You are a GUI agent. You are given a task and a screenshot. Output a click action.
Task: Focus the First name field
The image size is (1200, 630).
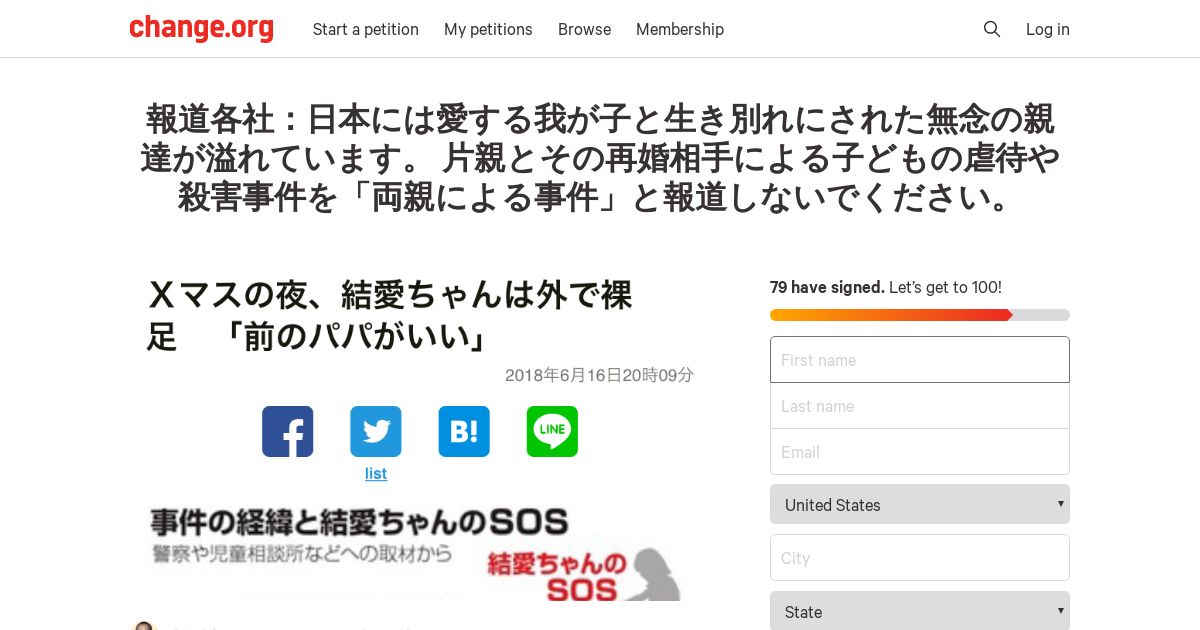pos(920,359)
